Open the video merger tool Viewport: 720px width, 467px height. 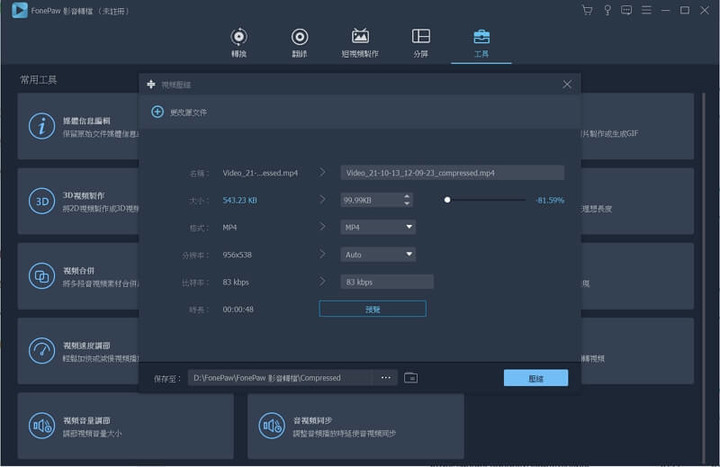[x=79, y=276]
